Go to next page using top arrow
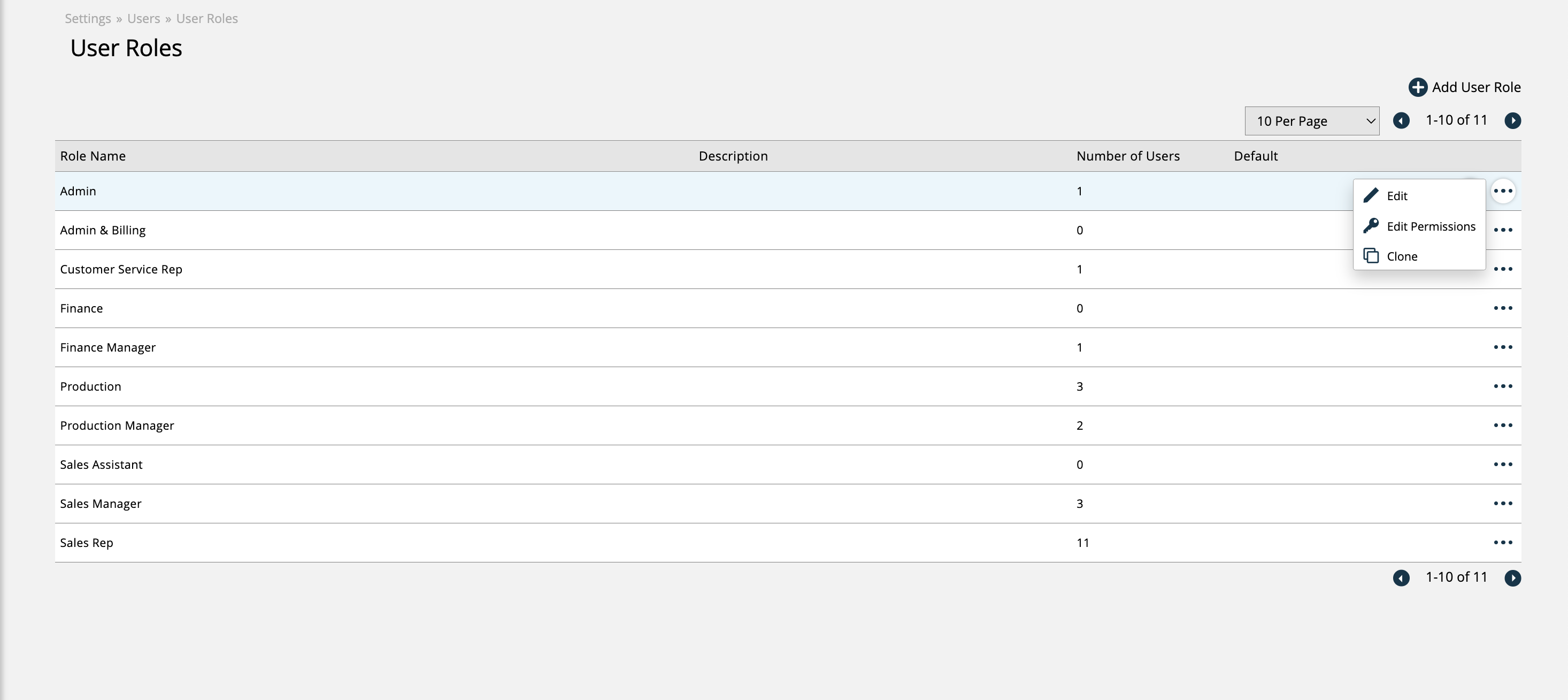The image size is (1568, 700). pyautogui.click(x=1512, y=120)
